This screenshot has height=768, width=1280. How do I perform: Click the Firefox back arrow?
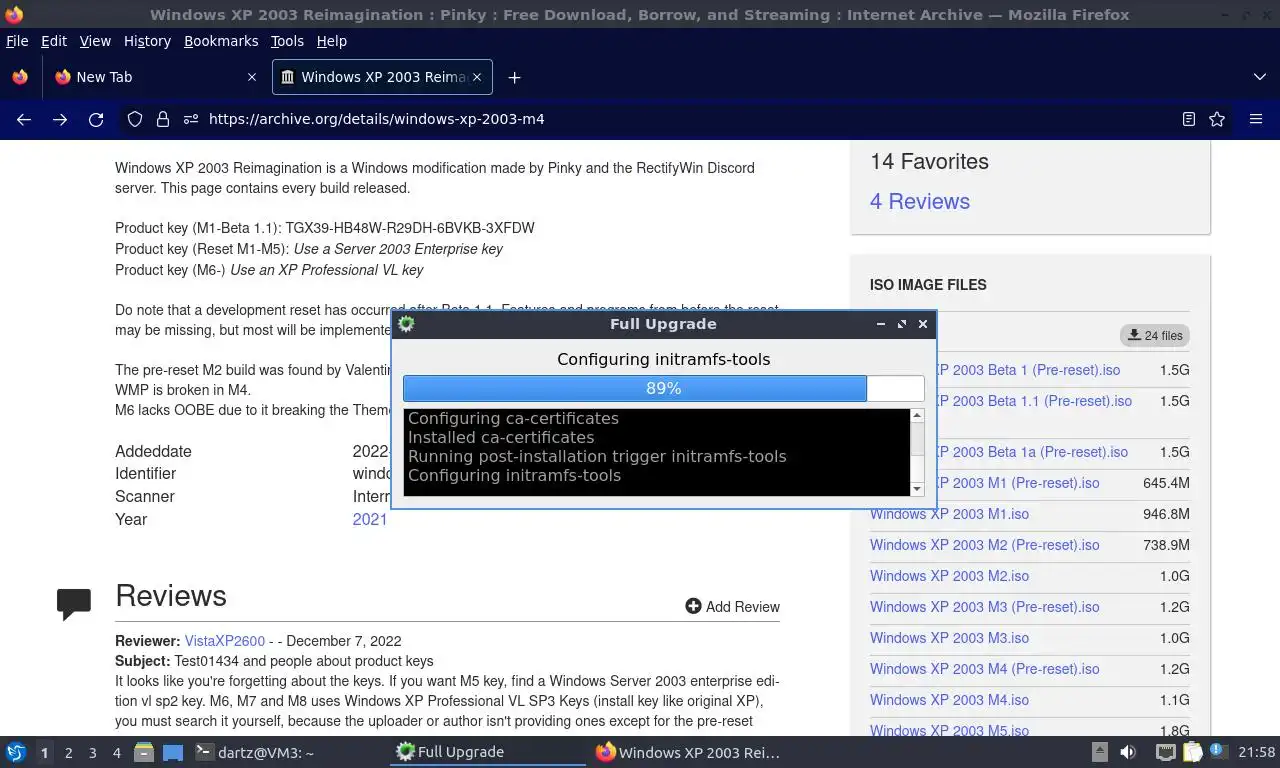coord(24,119)
